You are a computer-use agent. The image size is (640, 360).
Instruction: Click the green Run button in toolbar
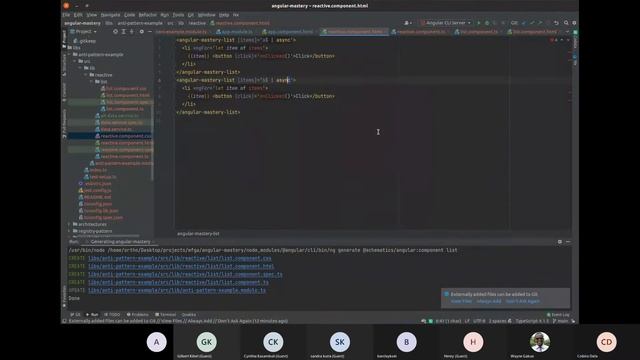(478, 23)
